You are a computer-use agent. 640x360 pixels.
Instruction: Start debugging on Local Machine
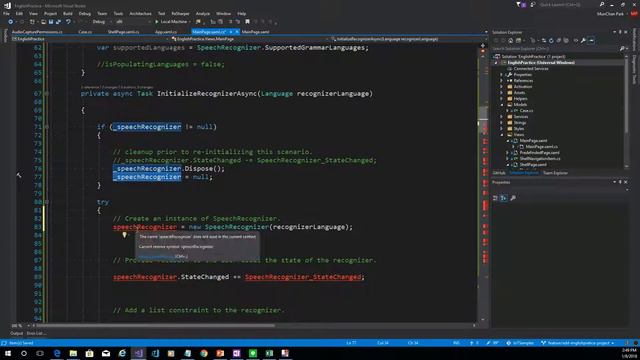[x=171, y=22]
